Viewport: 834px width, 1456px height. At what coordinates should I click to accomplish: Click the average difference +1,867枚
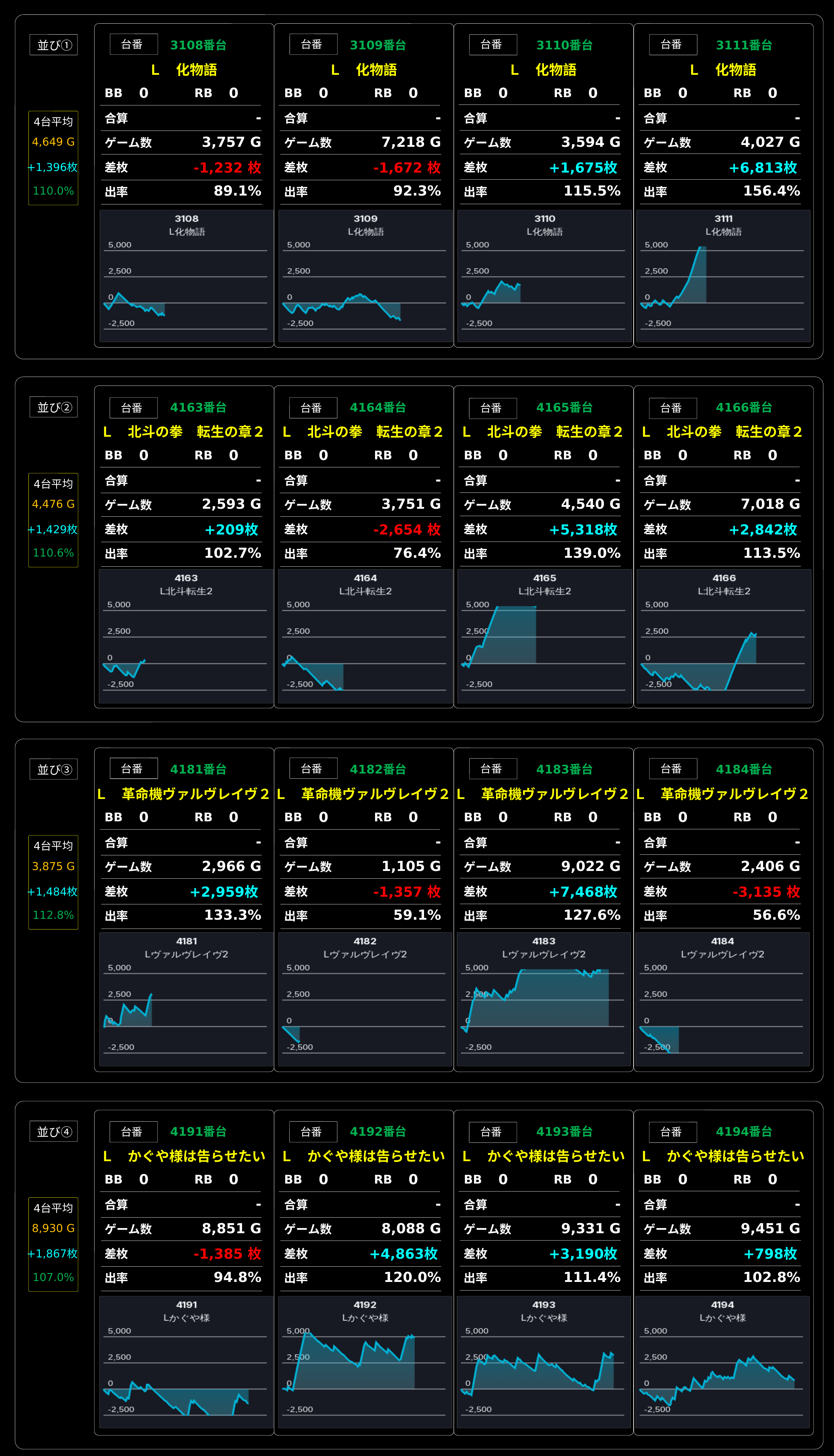53,1253
